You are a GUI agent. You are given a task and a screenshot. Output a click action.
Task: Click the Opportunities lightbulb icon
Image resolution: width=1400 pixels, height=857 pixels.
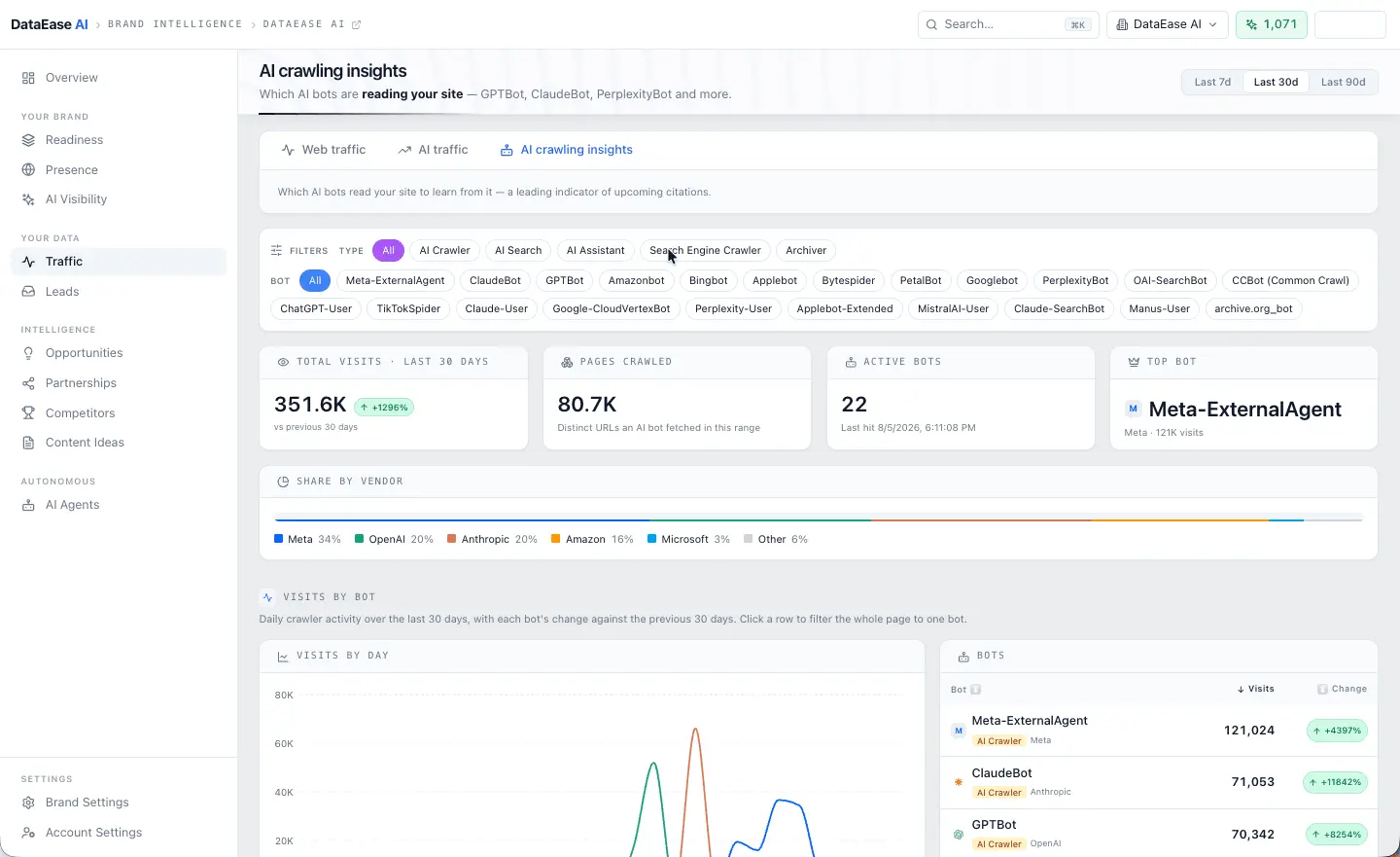[28, 353]
